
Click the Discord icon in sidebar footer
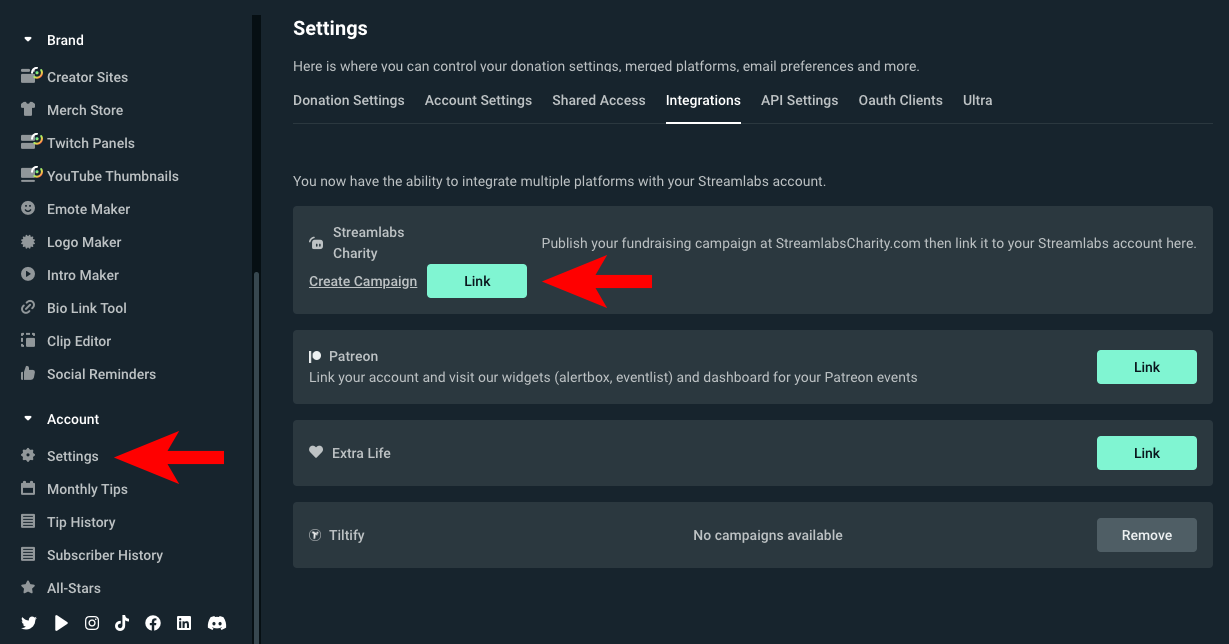point(216,623)
